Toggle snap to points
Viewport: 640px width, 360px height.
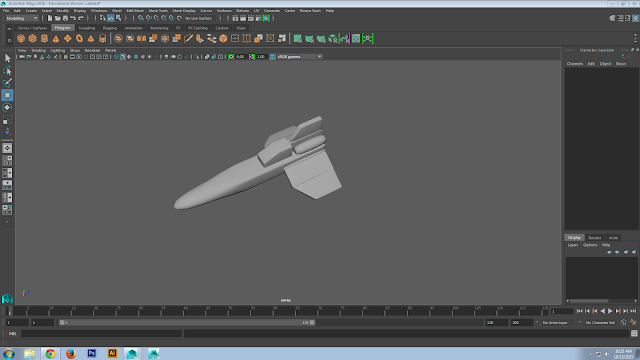pyautogui.click(x=156, y=18)
